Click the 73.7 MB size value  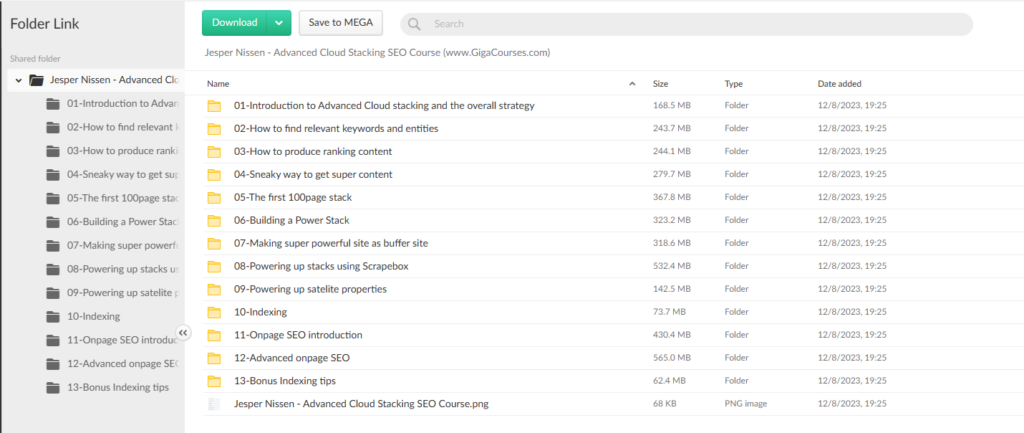[669, 312]
